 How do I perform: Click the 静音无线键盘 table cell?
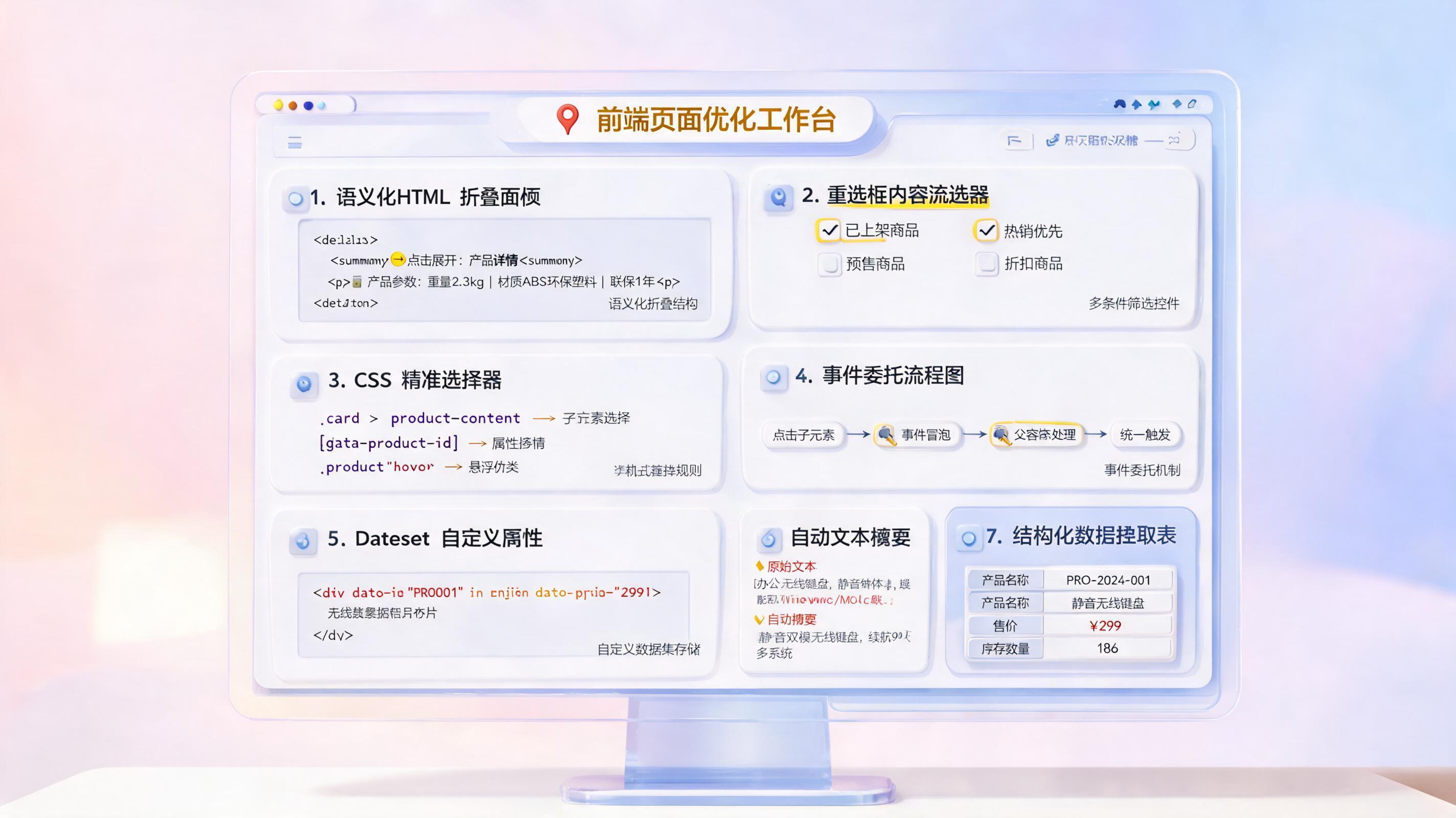click(1108, 603)
